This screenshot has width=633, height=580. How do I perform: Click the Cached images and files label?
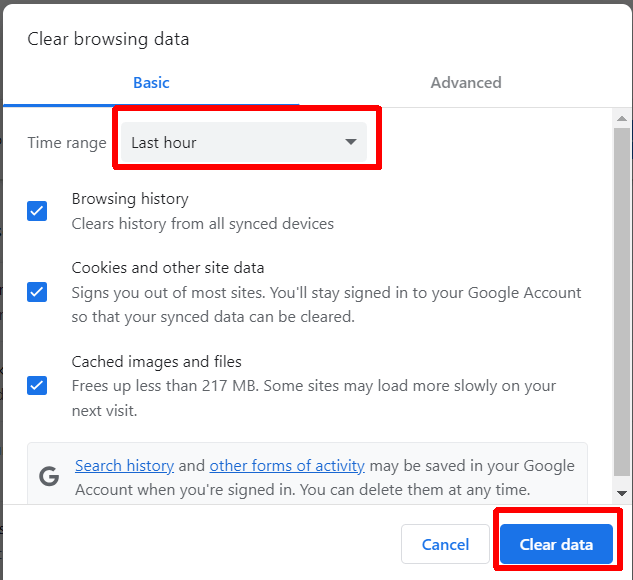(157, 362)
